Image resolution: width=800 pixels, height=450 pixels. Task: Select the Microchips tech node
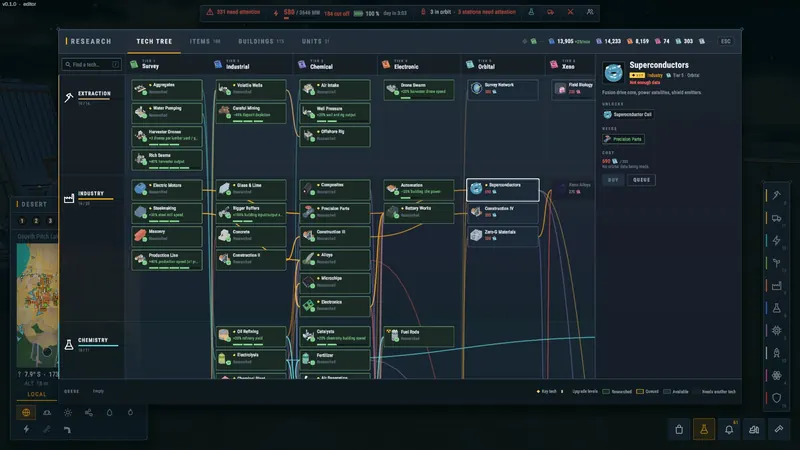tap(335, 283)
